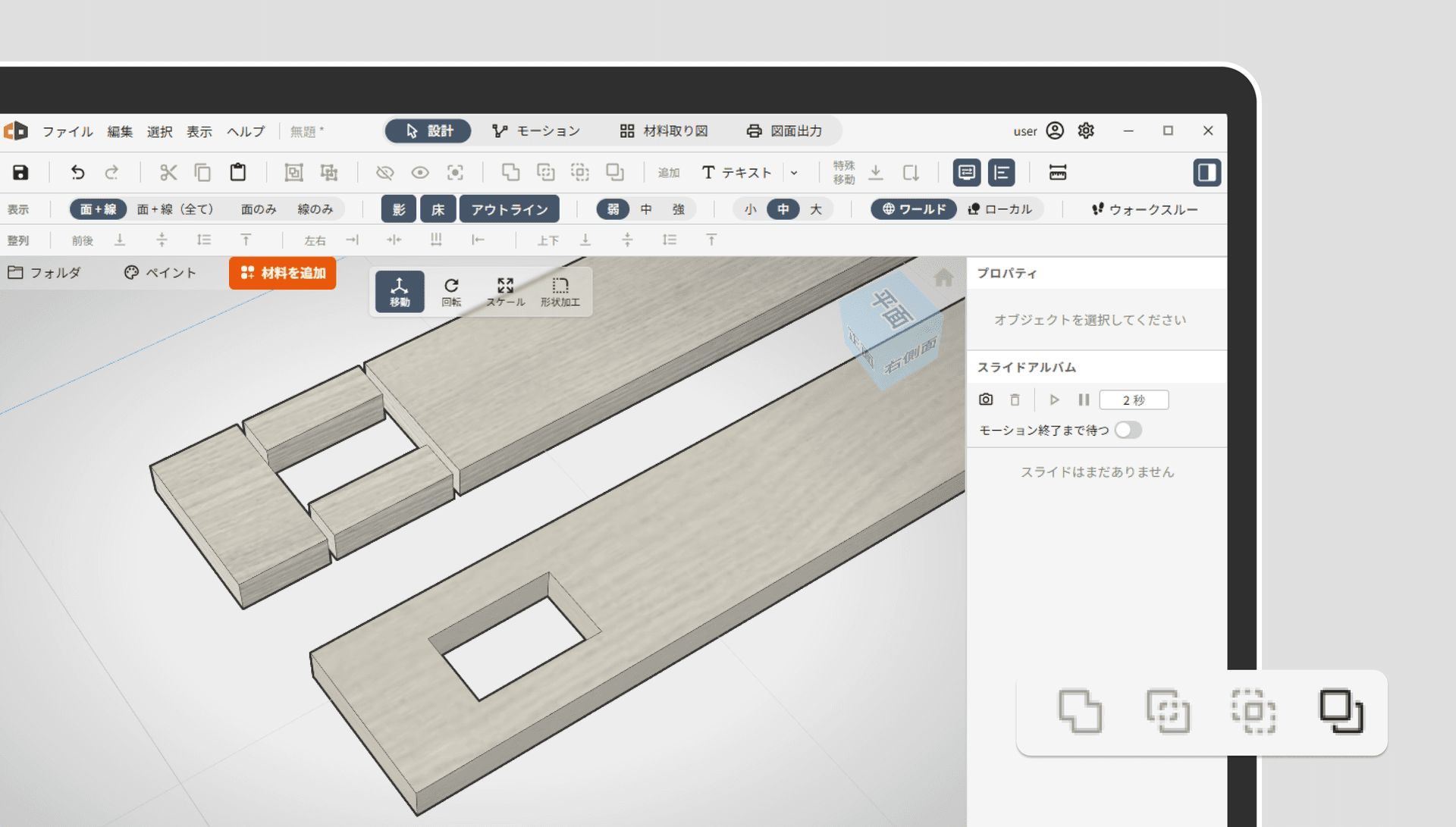This screenshot has height=827, width=1456.
Task: Click the 平面 face of view cube
Action: coord(891,309)
